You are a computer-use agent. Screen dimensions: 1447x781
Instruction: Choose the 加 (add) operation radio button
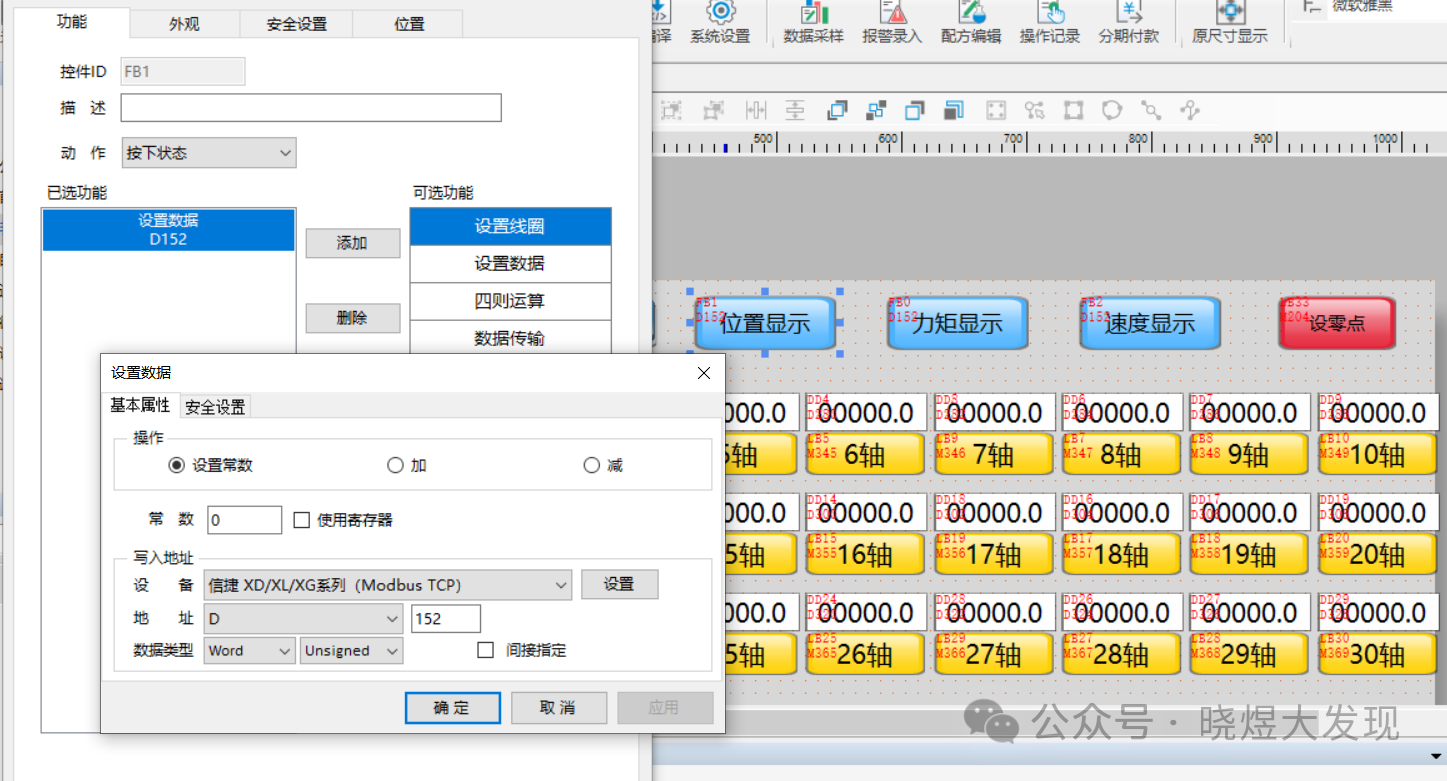[x=395, y=465]
